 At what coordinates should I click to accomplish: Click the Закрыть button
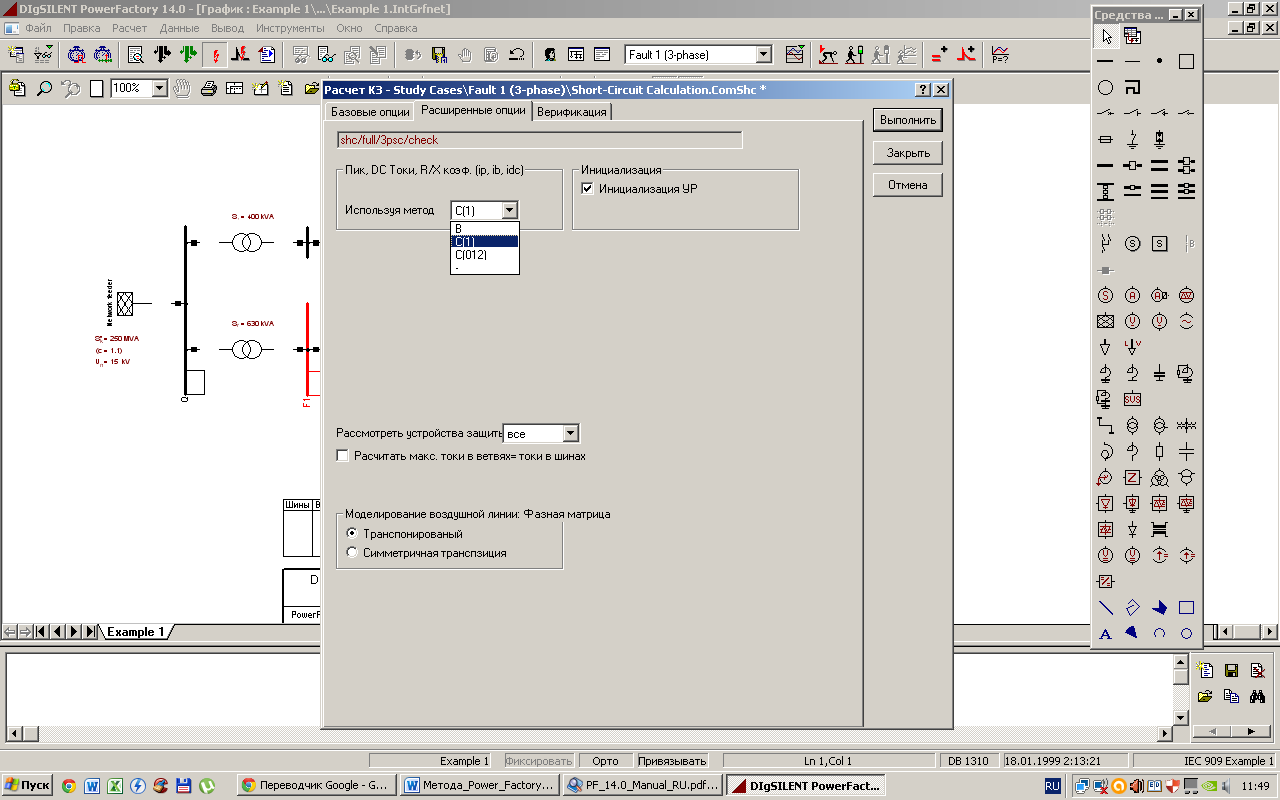pos(907,153)
